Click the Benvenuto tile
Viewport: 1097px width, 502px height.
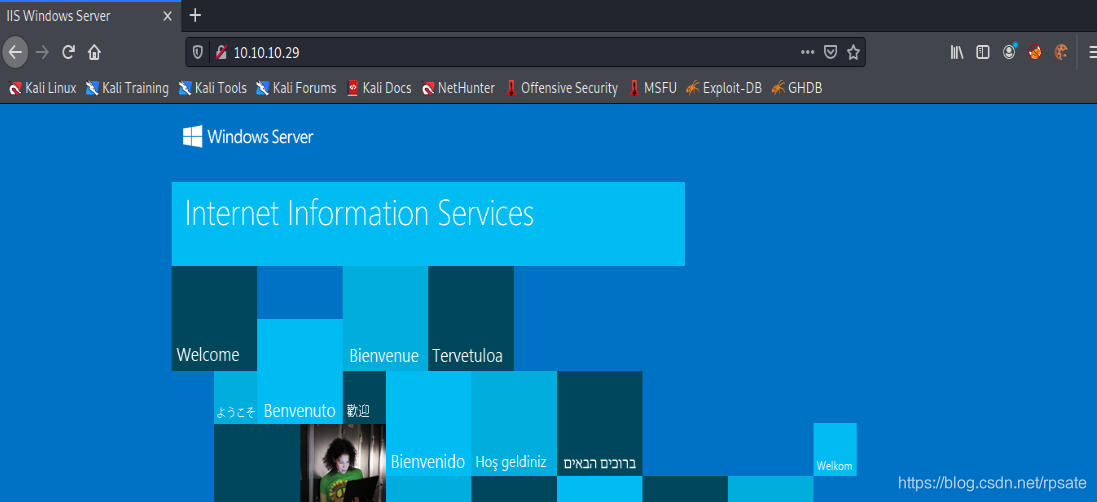[299, 371]
